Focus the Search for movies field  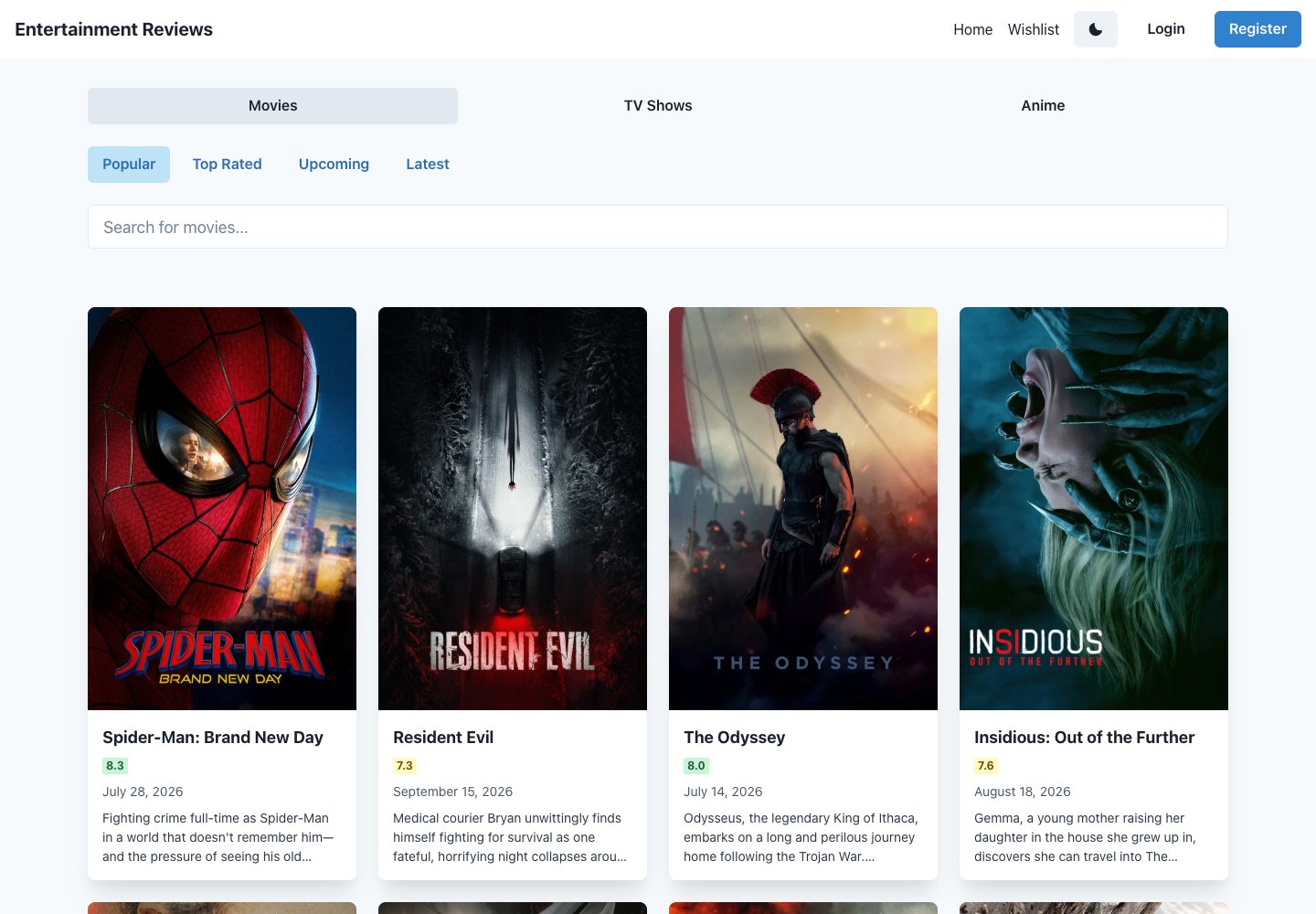pos(658,227)
